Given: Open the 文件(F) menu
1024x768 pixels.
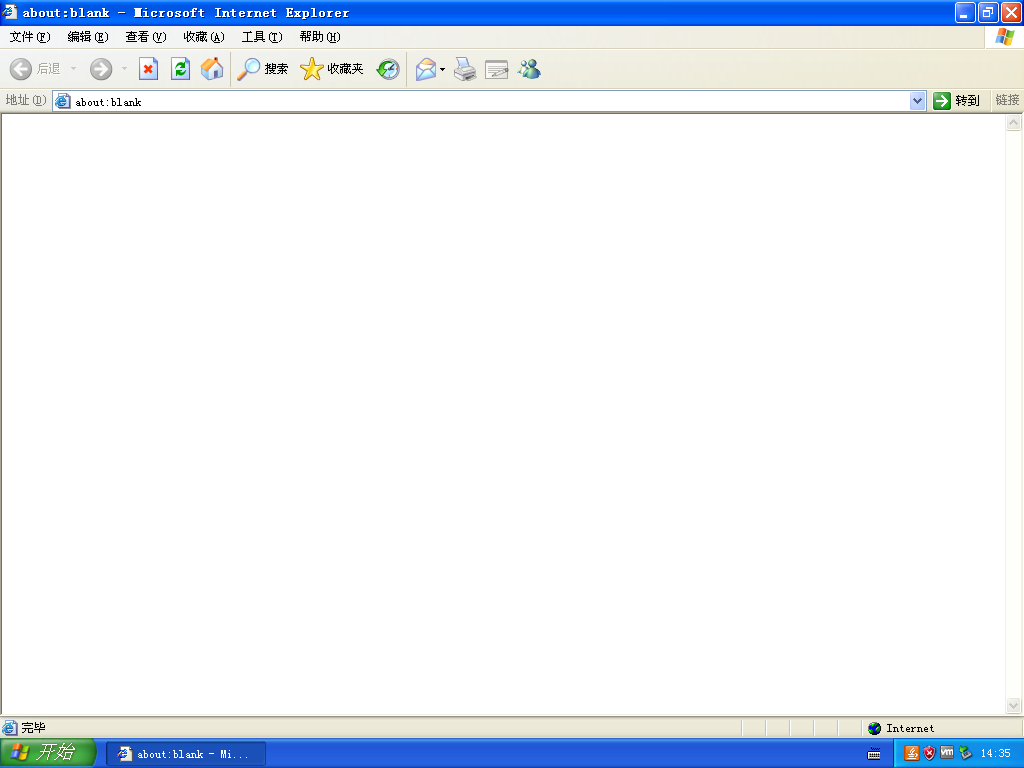Looking at the screenshot, I should [30, 37].
